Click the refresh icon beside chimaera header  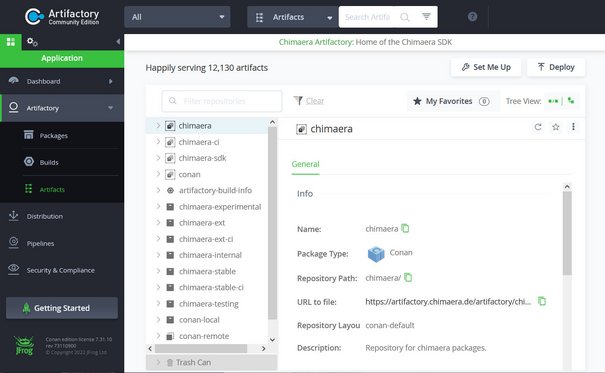[x=538, y=127]
